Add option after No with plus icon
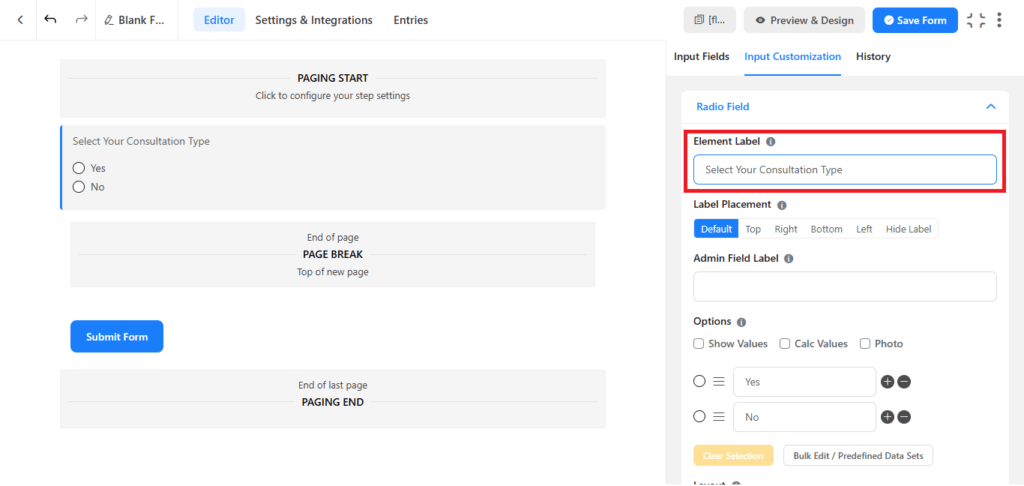This screenshot has width=1024, height=486. tap(887, 417)
